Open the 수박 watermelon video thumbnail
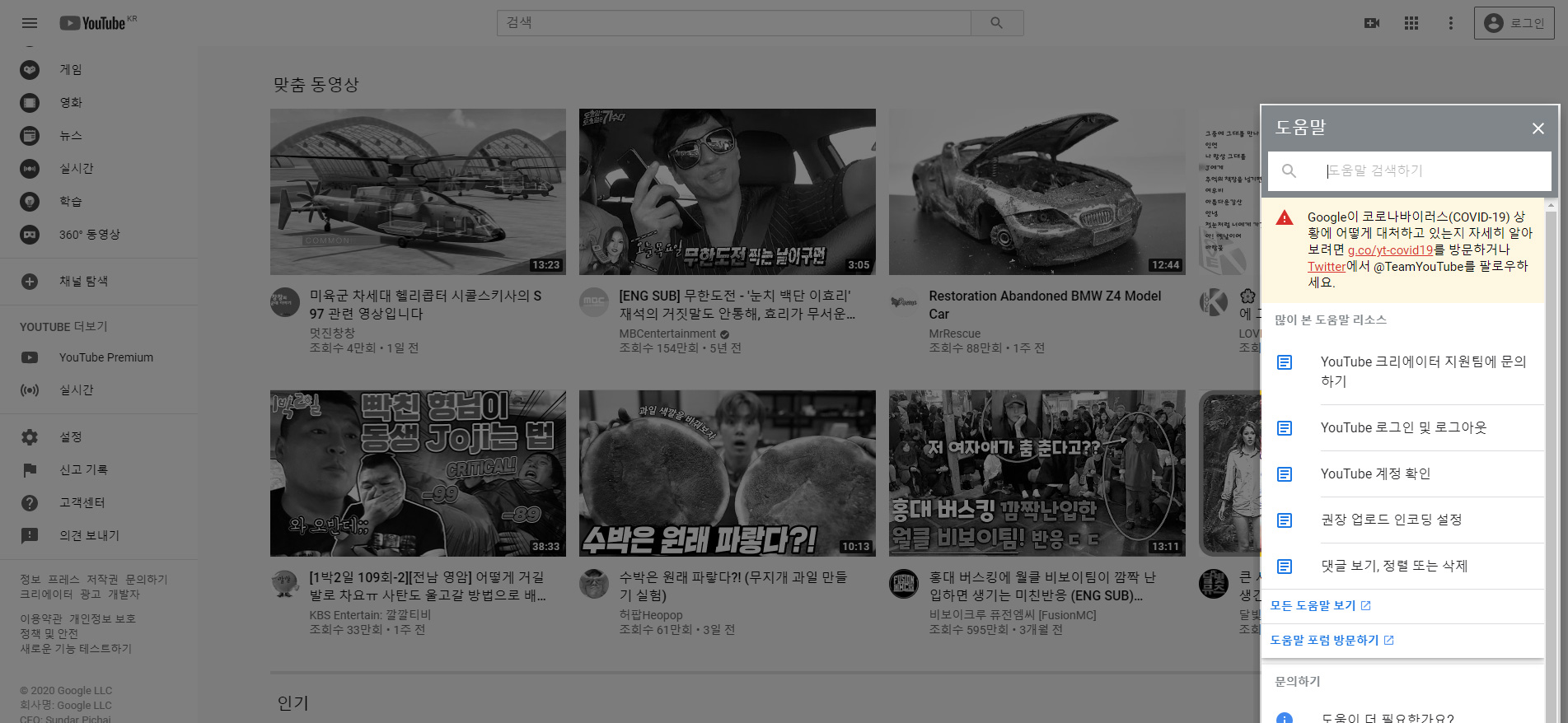The image size is (1568, 723). pos(728,473)
